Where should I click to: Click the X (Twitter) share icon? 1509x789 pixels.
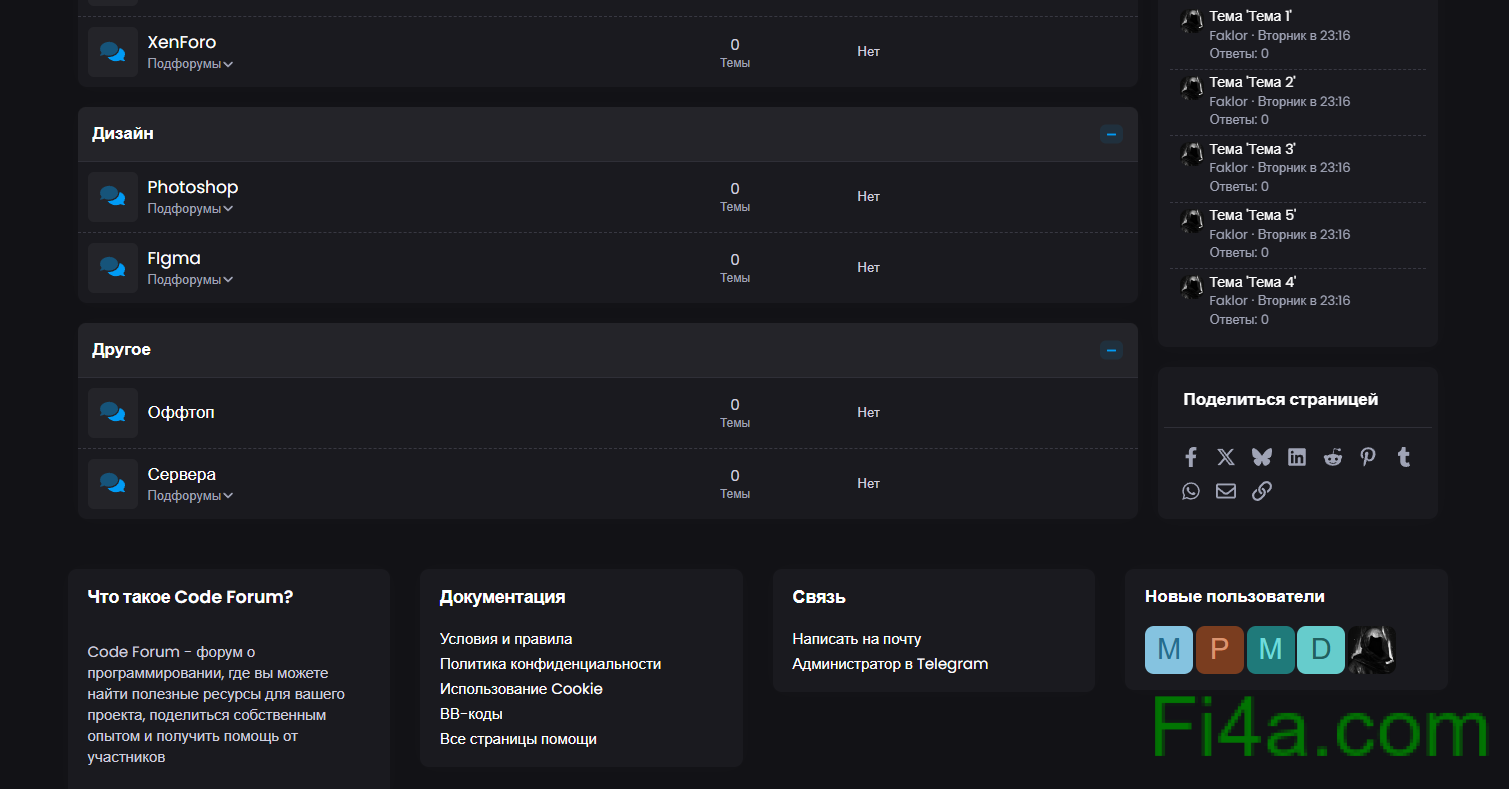pos(1226,457)
